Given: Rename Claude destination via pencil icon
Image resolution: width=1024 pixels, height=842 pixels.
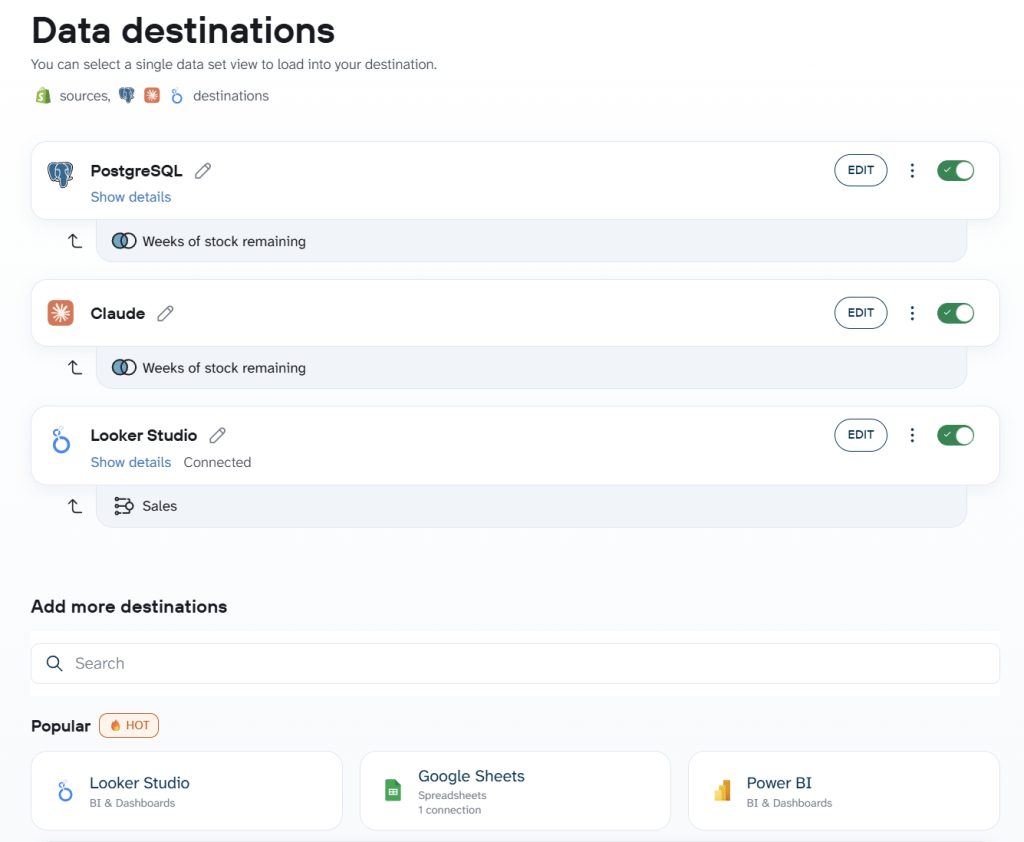Looking at the screenshot, I should point(165,314).
